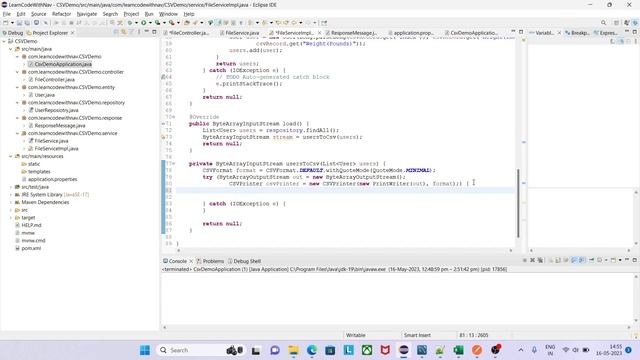
Task: Minimize the Project Explorer panel
Action: click(147, 32)
